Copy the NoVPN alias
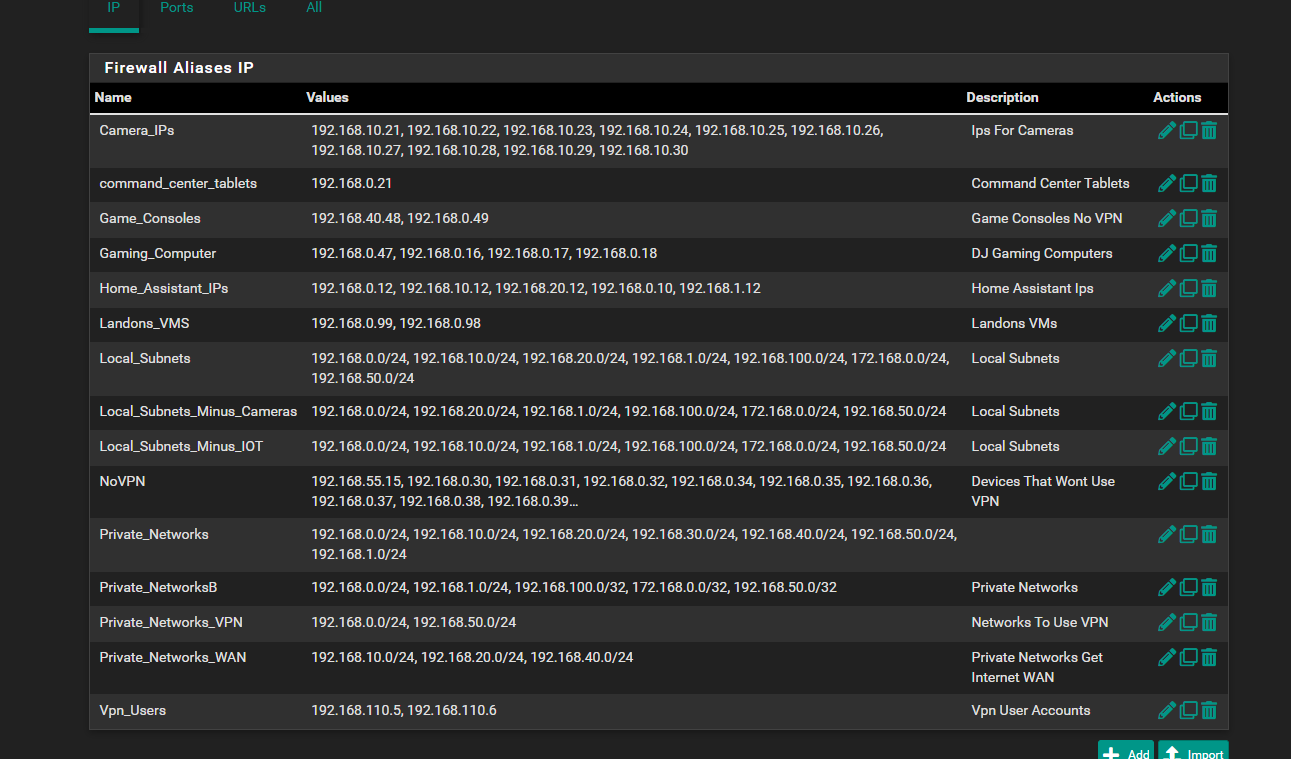 pyautogui.click(x=1188, y=481)
